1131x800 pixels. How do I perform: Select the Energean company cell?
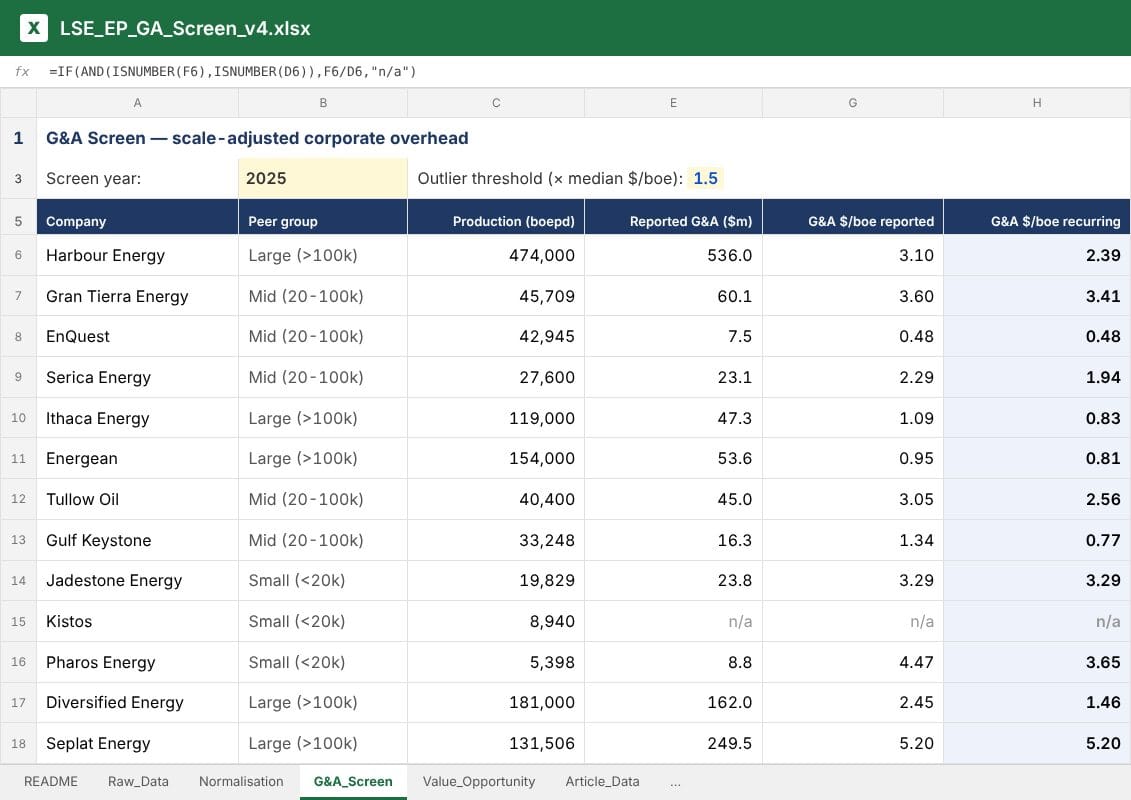point(137,458)
